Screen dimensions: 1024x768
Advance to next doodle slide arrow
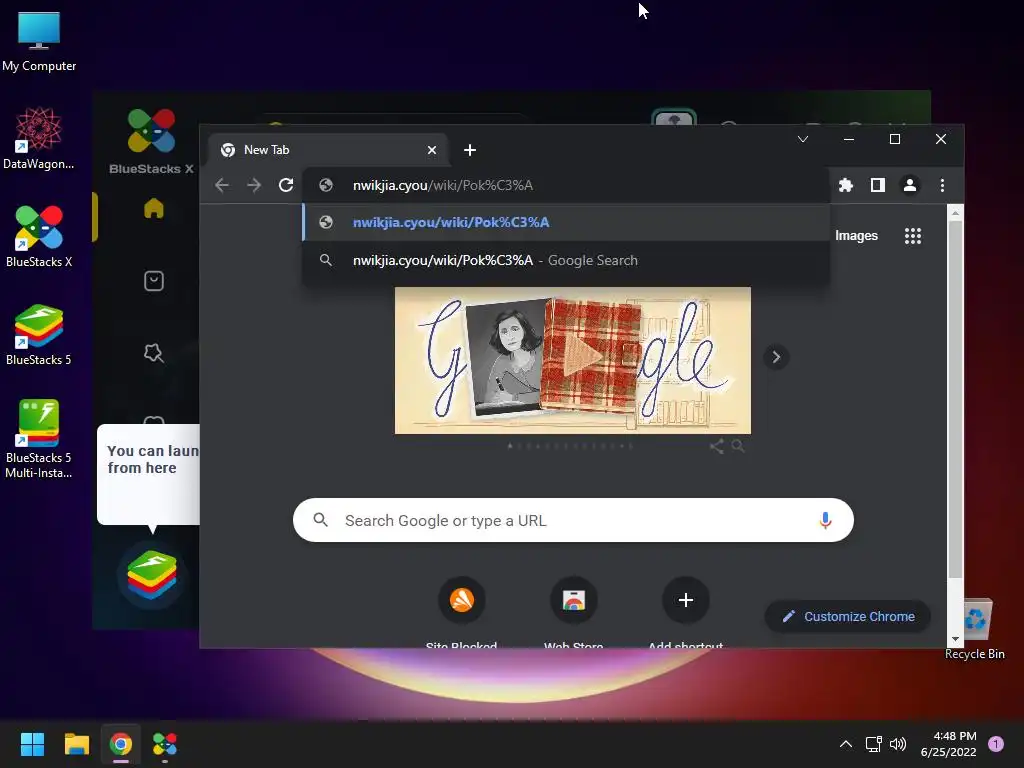coord(776,357)
